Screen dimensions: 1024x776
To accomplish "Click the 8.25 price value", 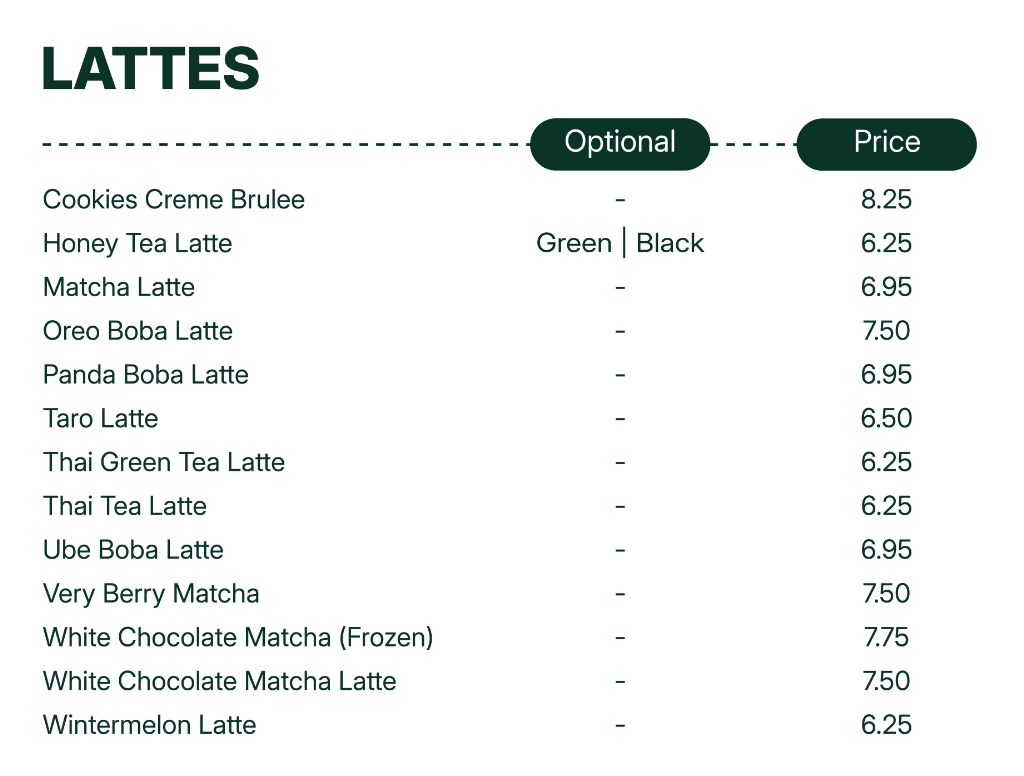I will (886, 199).
